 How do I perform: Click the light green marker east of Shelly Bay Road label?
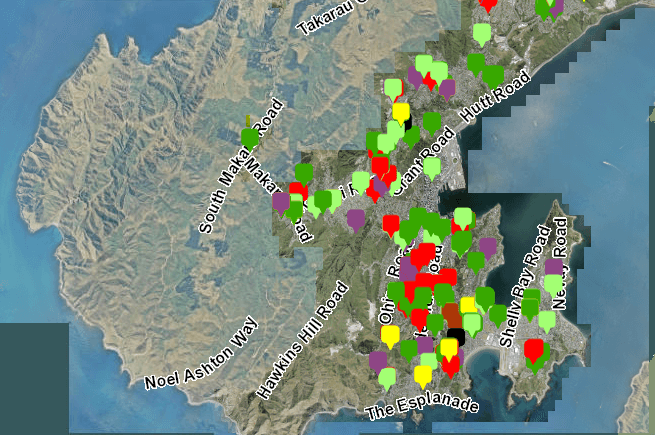(547, 322)
